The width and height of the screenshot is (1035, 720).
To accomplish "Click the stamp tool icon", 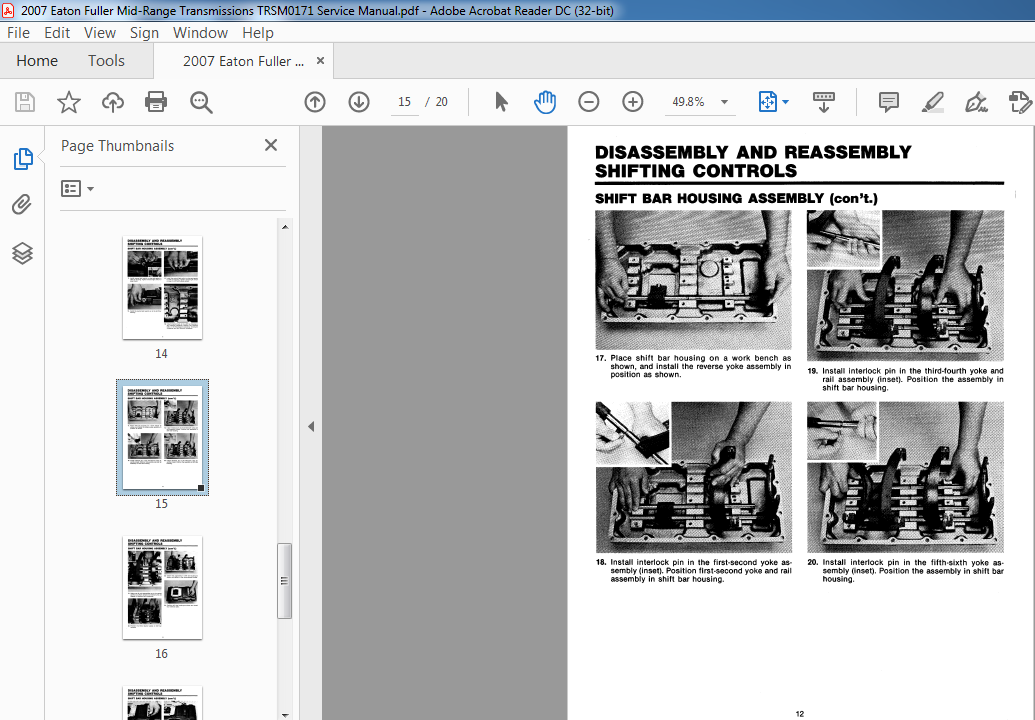I will tap(1020, 102).
